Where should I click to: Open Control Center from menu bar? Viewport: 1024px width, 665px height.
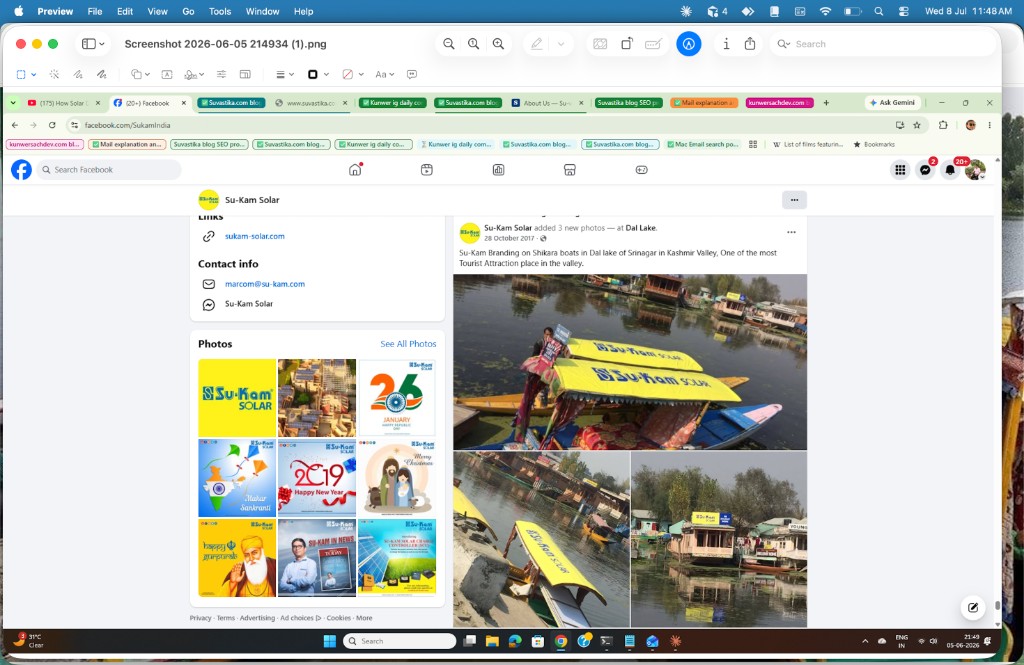click(904, 11)
